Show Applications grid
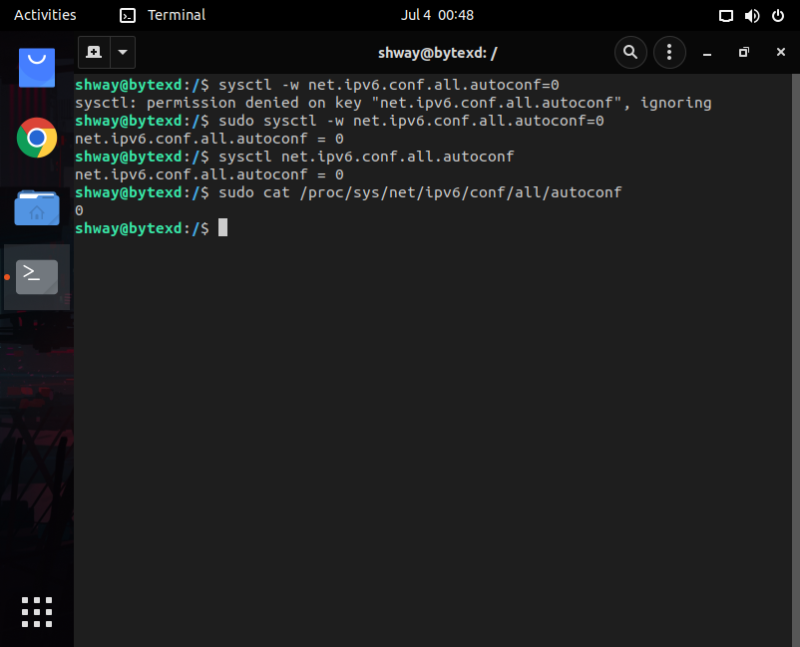The height and width of the screenshot is (647, 800). (37, 611)
